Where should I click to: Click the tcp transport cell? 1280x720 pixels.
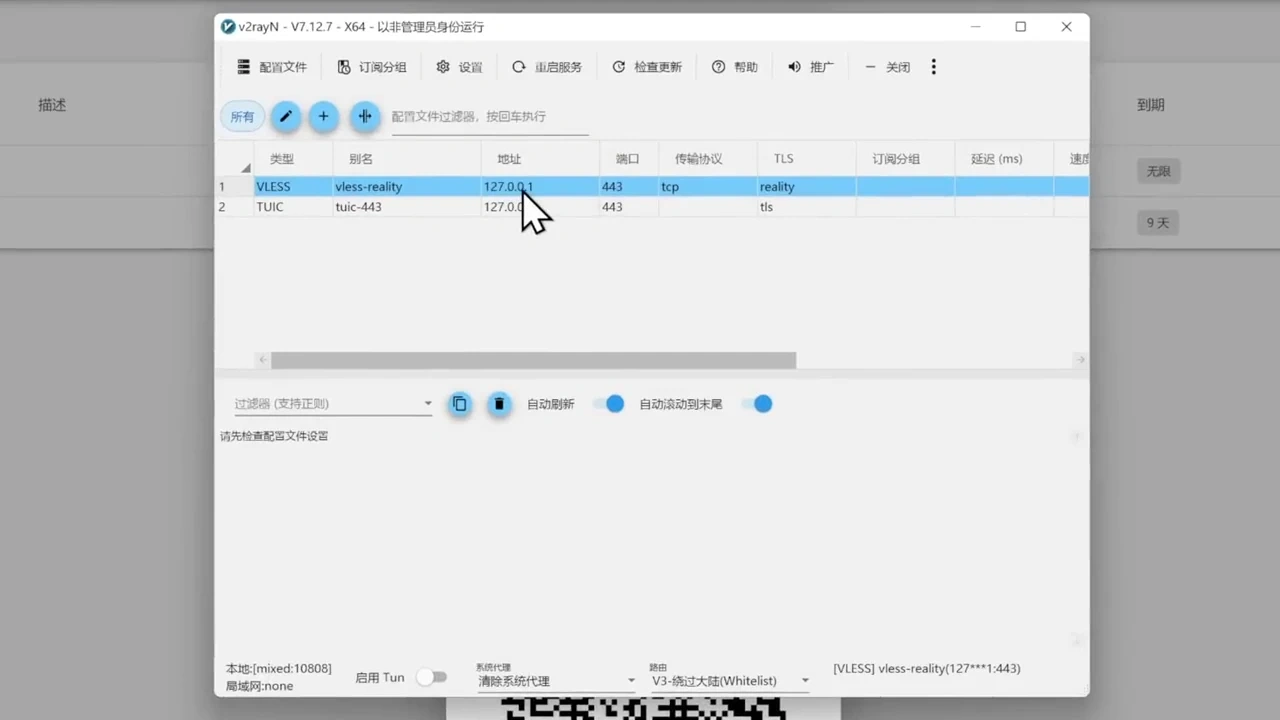click(x=708, y=187)
